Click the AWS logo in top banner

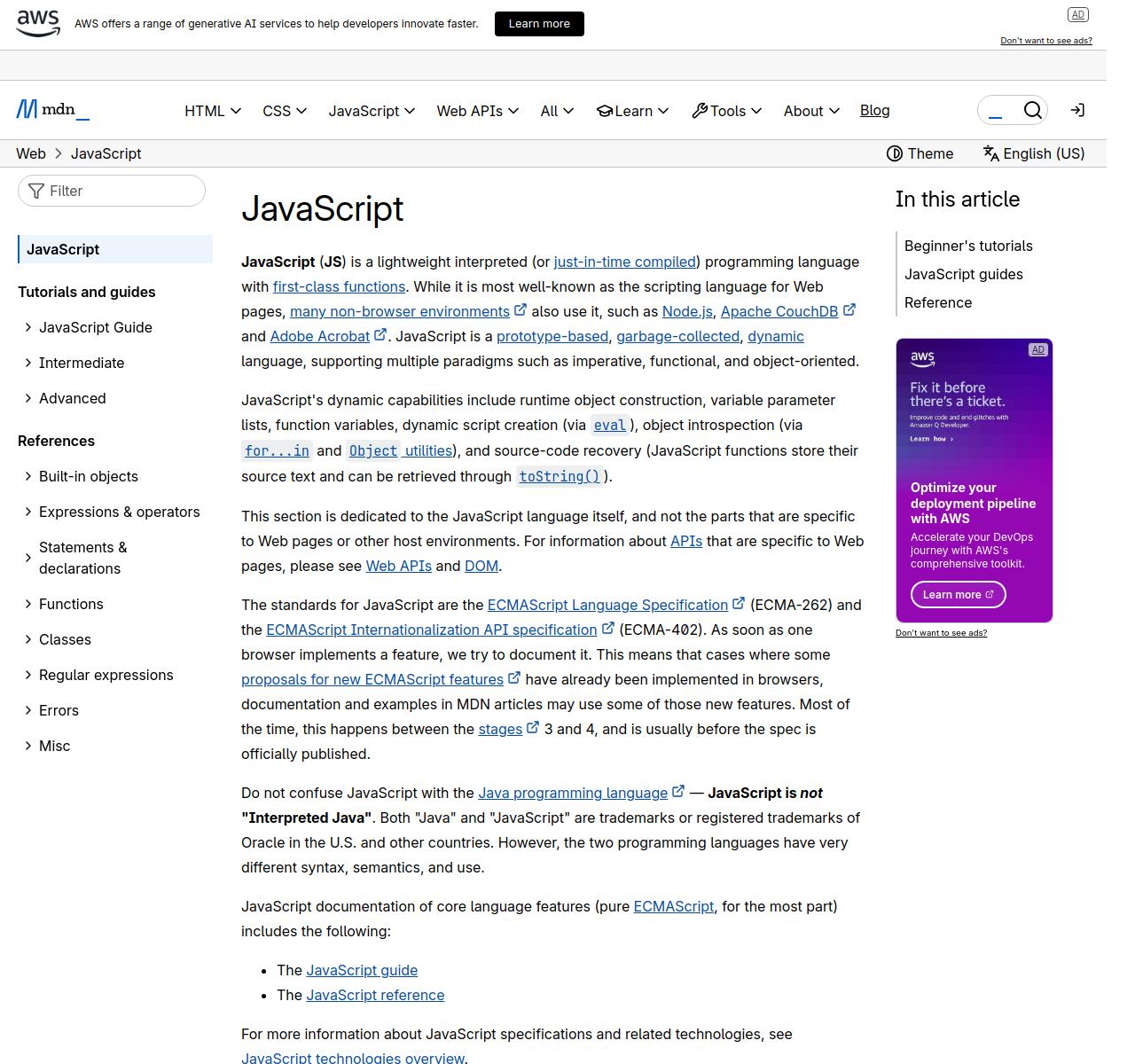pos(38,23)
